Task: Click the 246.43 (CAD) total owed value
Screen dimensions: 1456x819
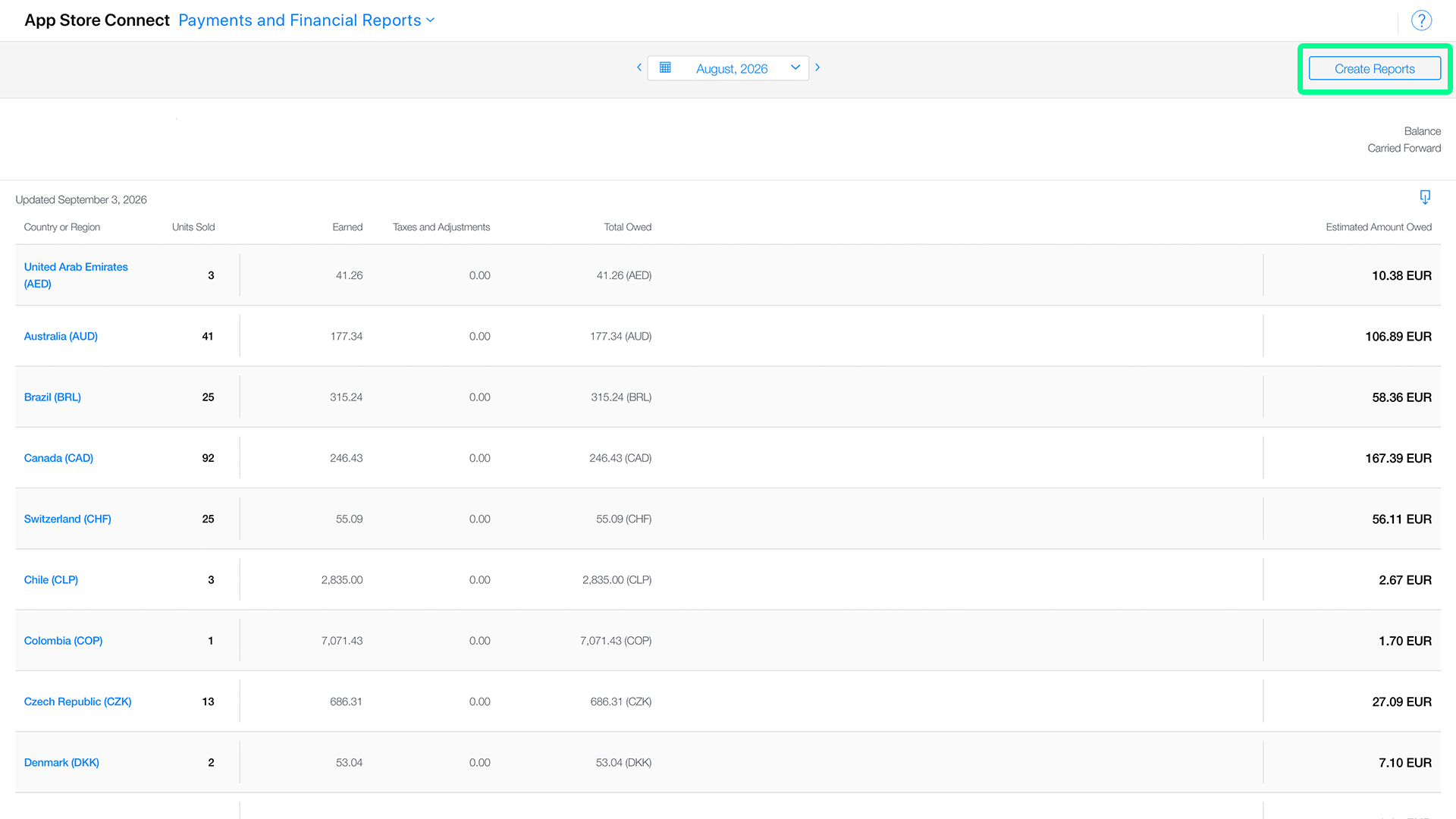Action: (x=620, y=458)
